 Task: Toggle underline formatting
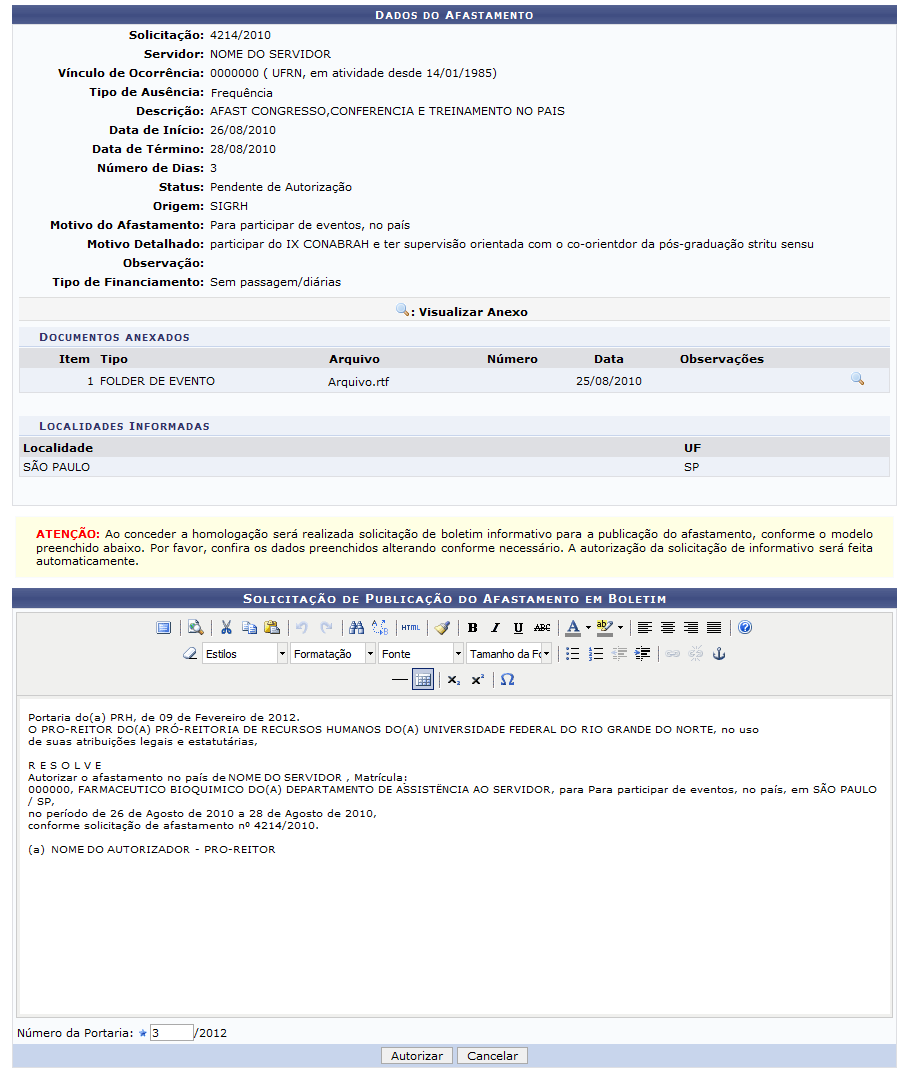518,628
